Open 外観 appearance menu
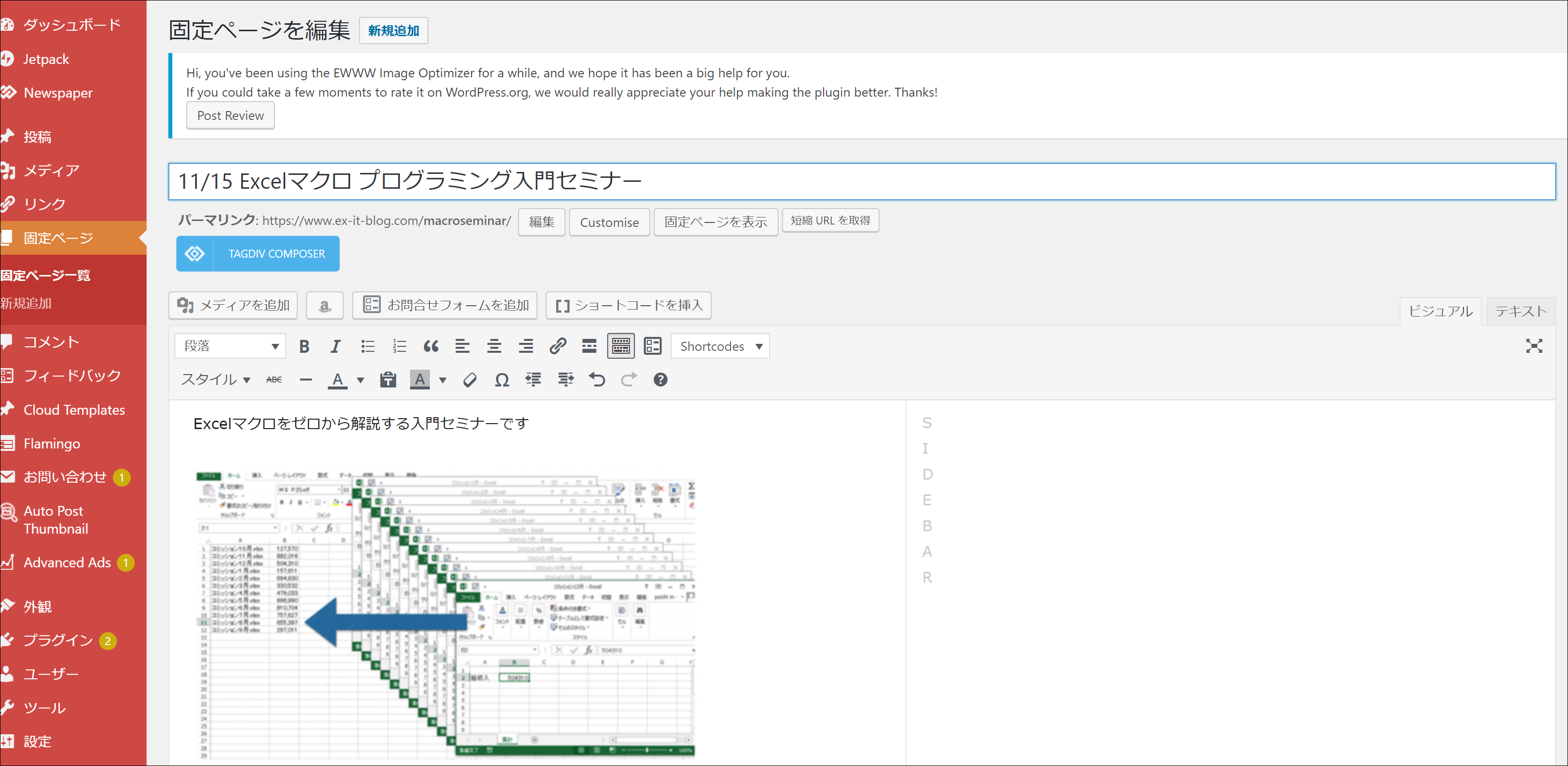Image resolution: width=1568 pixels, height=766 pixels. [38, 607]
